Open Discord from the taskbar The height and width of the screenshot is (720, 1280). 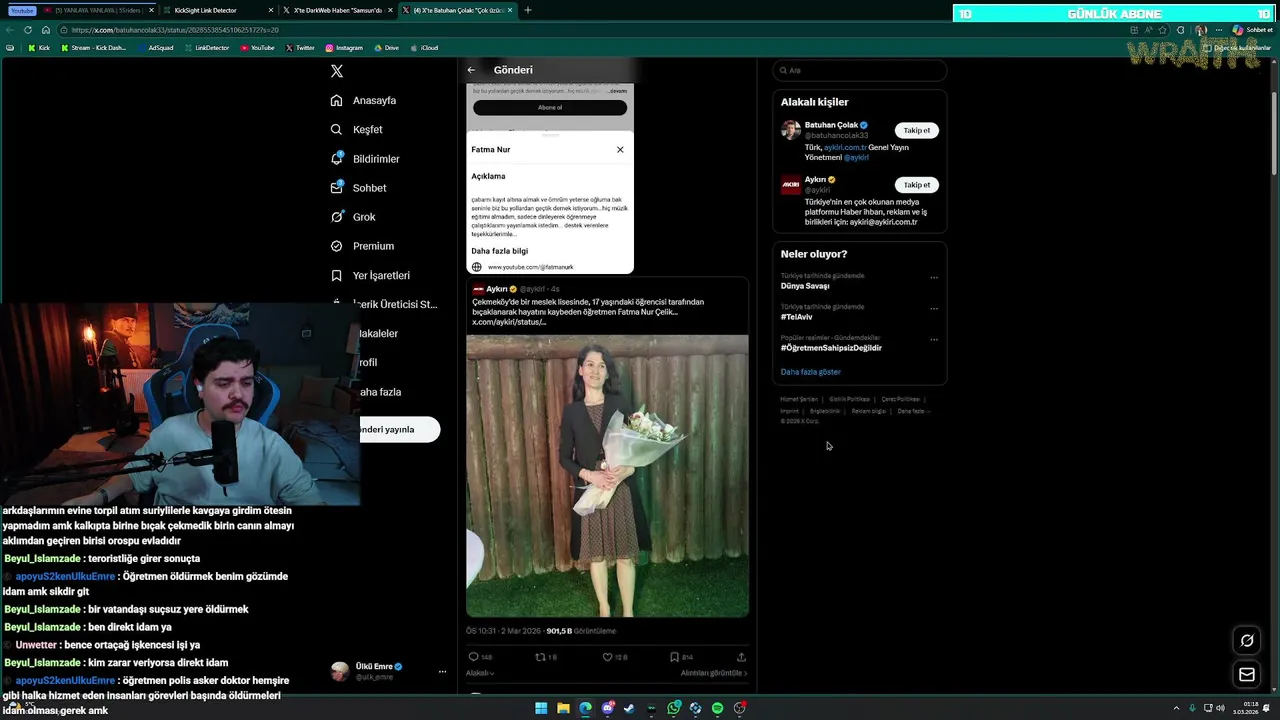point(607,708)
